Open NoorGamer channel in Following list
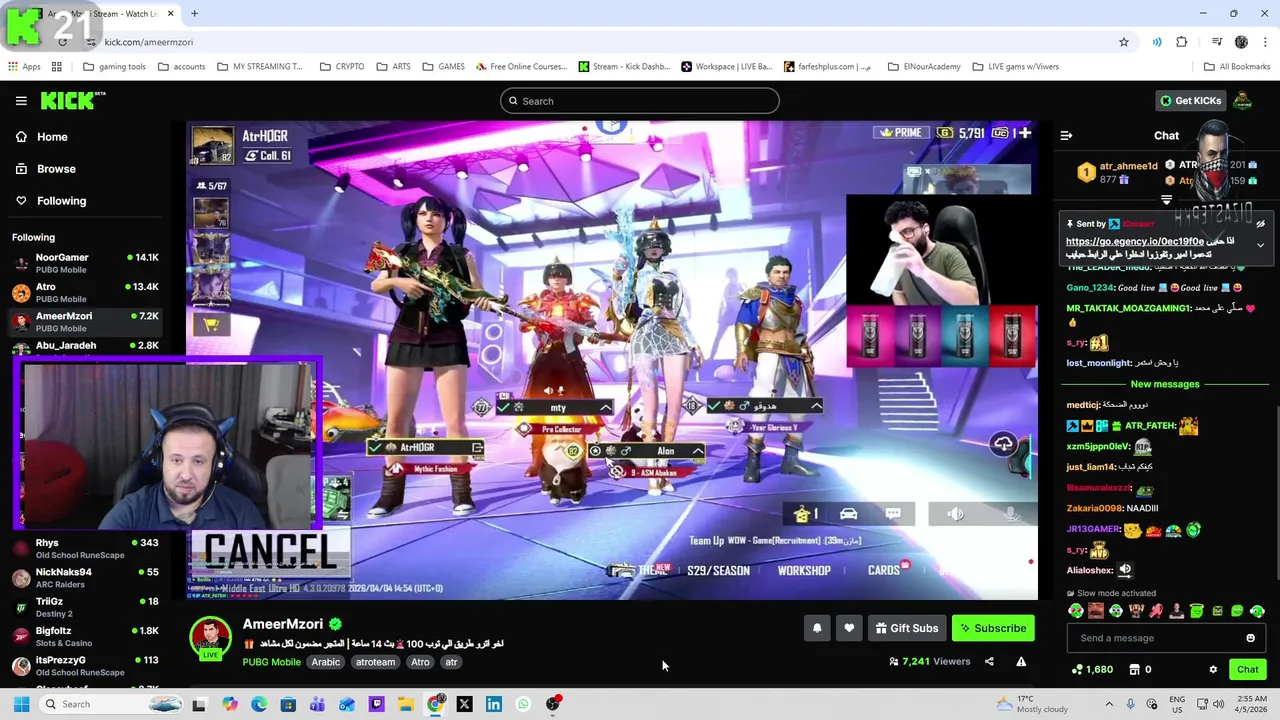 coord(86,263)
